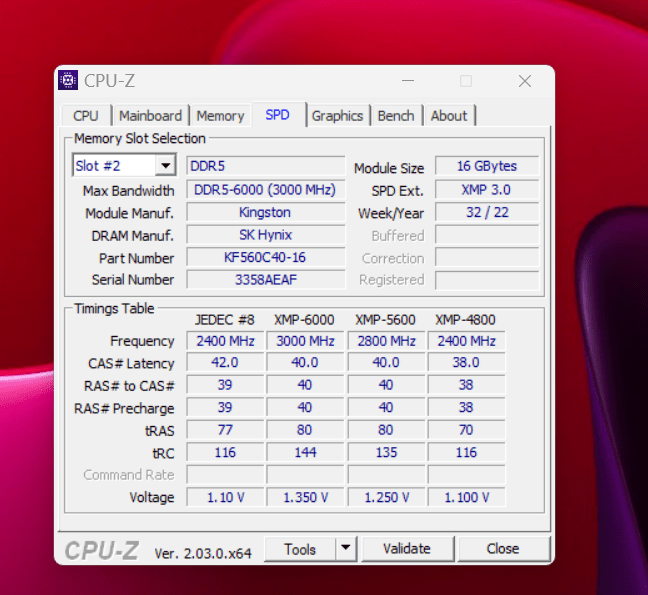Click the Validate button
This screenshot has width=648, height=595.
click(407, 549)
